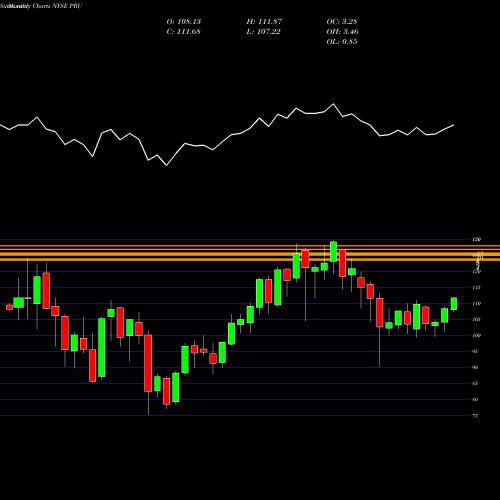Click the 80 price axis label
Image resolution: width=500 pixels, height=500 pixels.
[x=475, y=399]
